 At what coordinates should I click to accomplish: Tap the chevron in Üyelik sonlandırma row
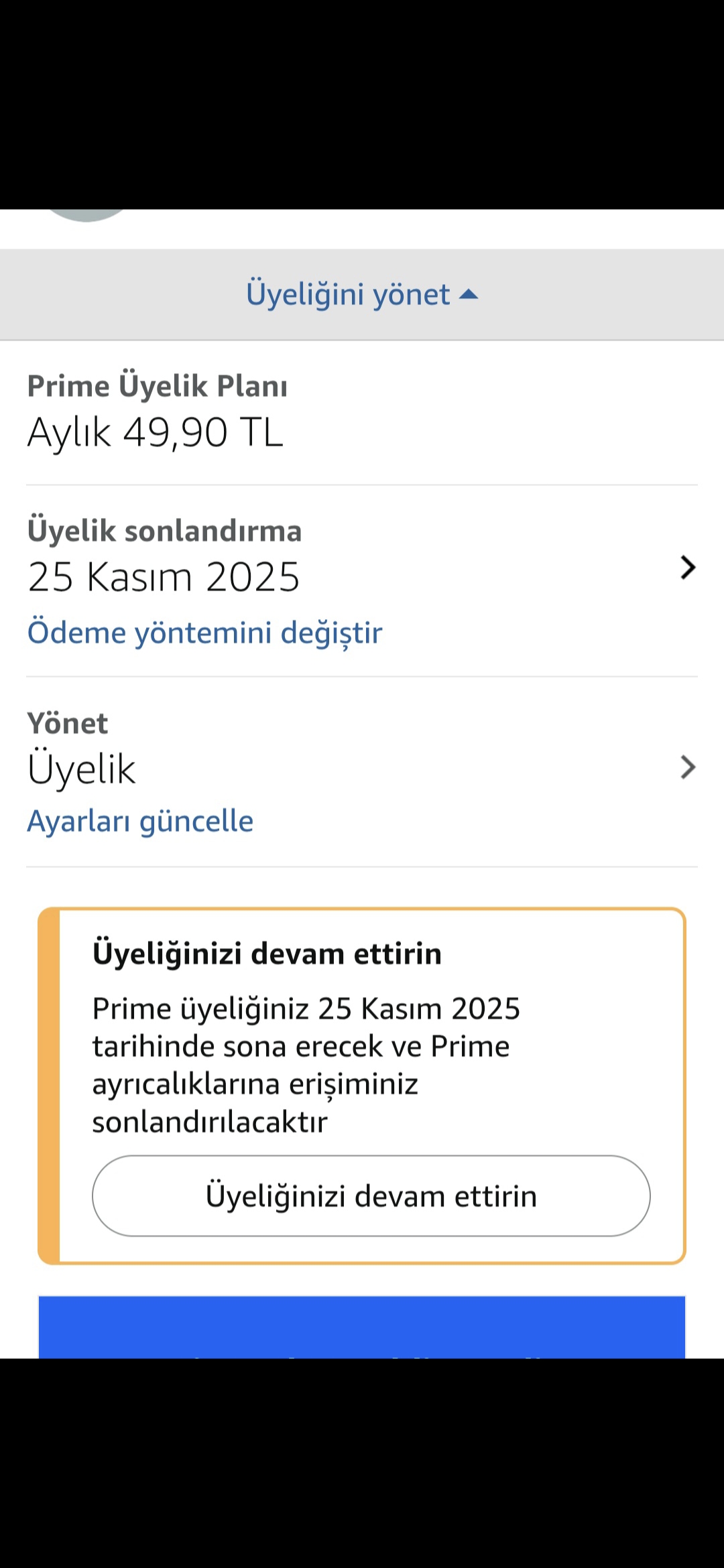688,568
